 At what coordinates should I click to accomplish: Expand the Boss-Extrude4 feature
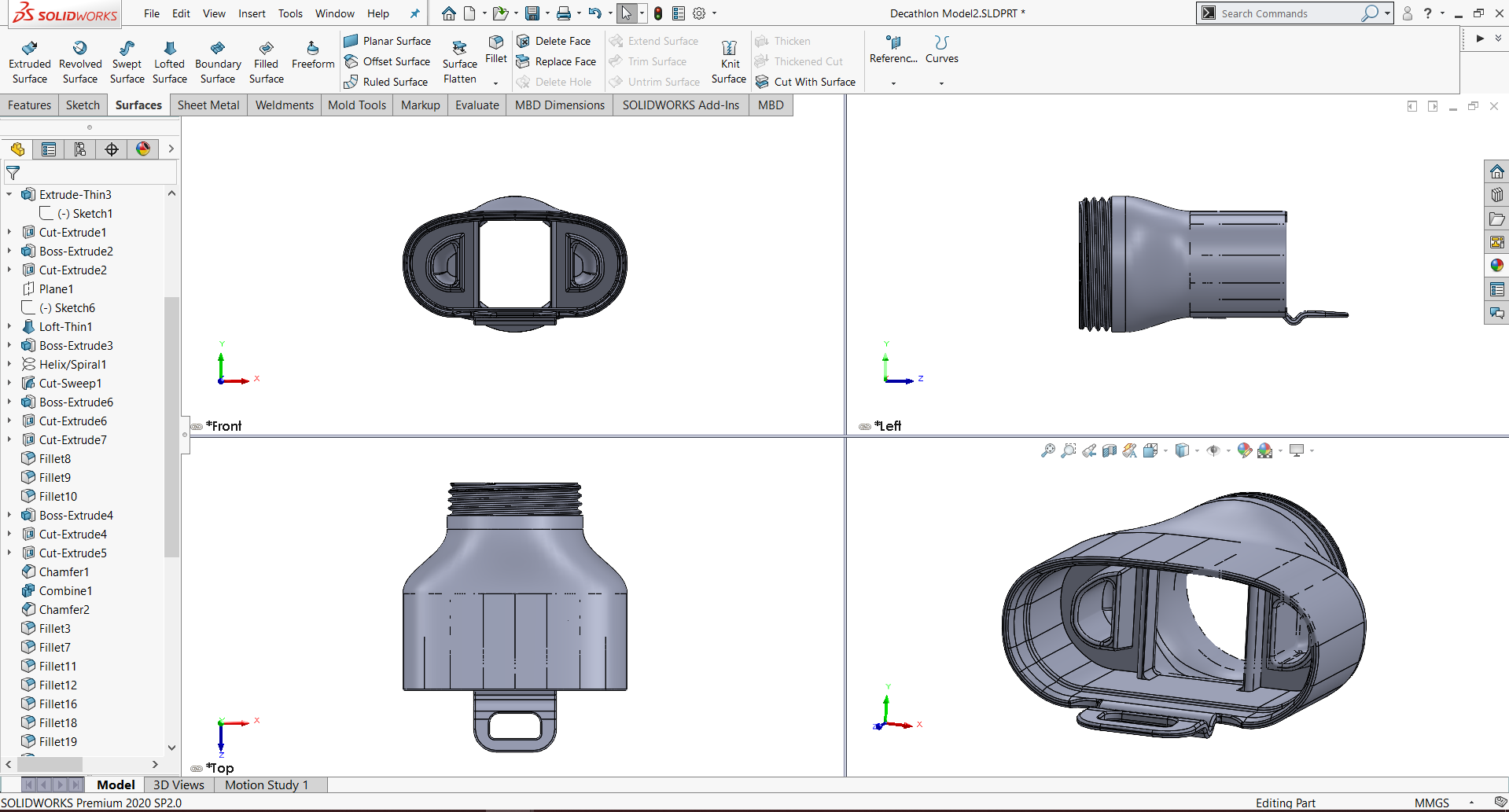(9, 515)
